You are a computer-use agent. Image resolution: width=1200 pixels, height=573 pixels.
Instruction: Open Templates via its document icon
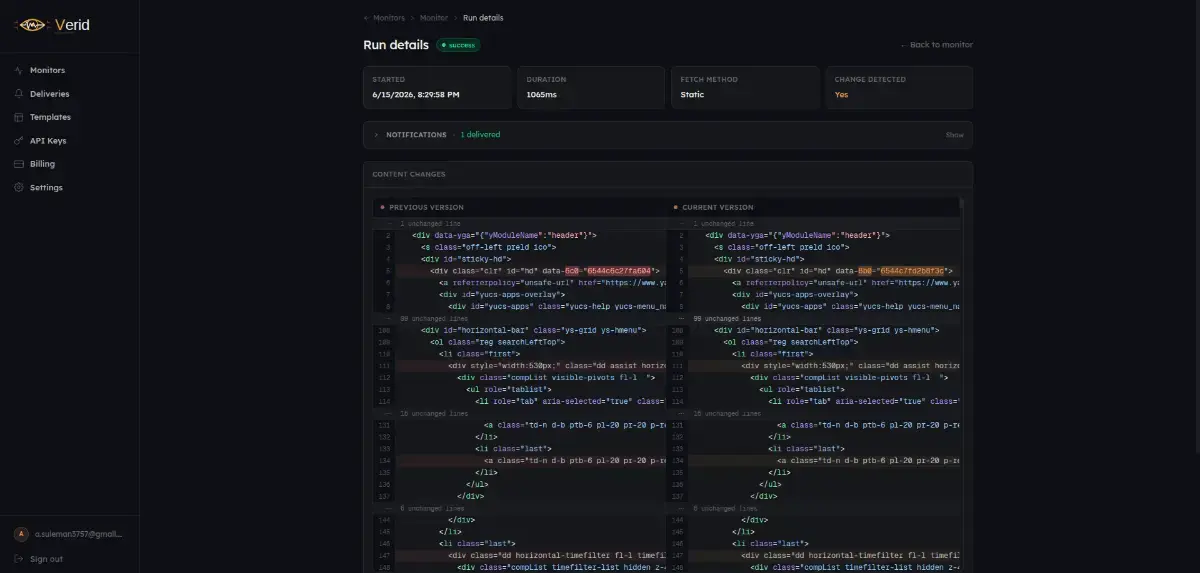19,117
